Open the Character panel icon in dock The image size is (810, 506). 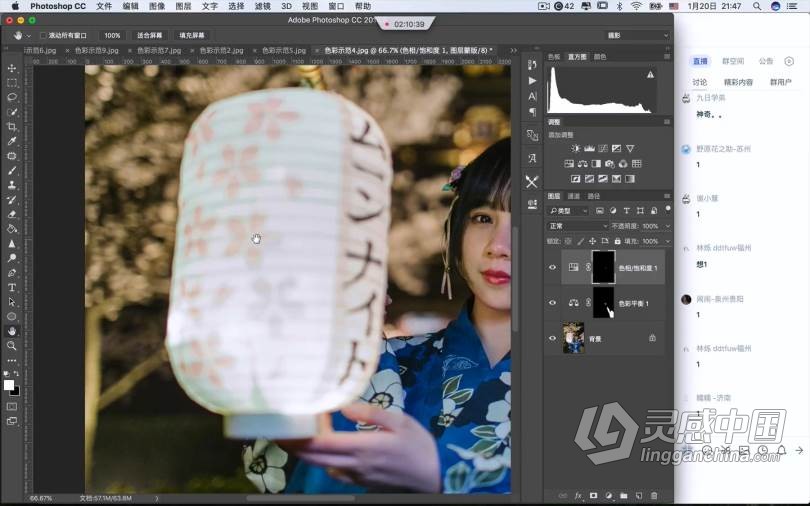click(532, 96)
